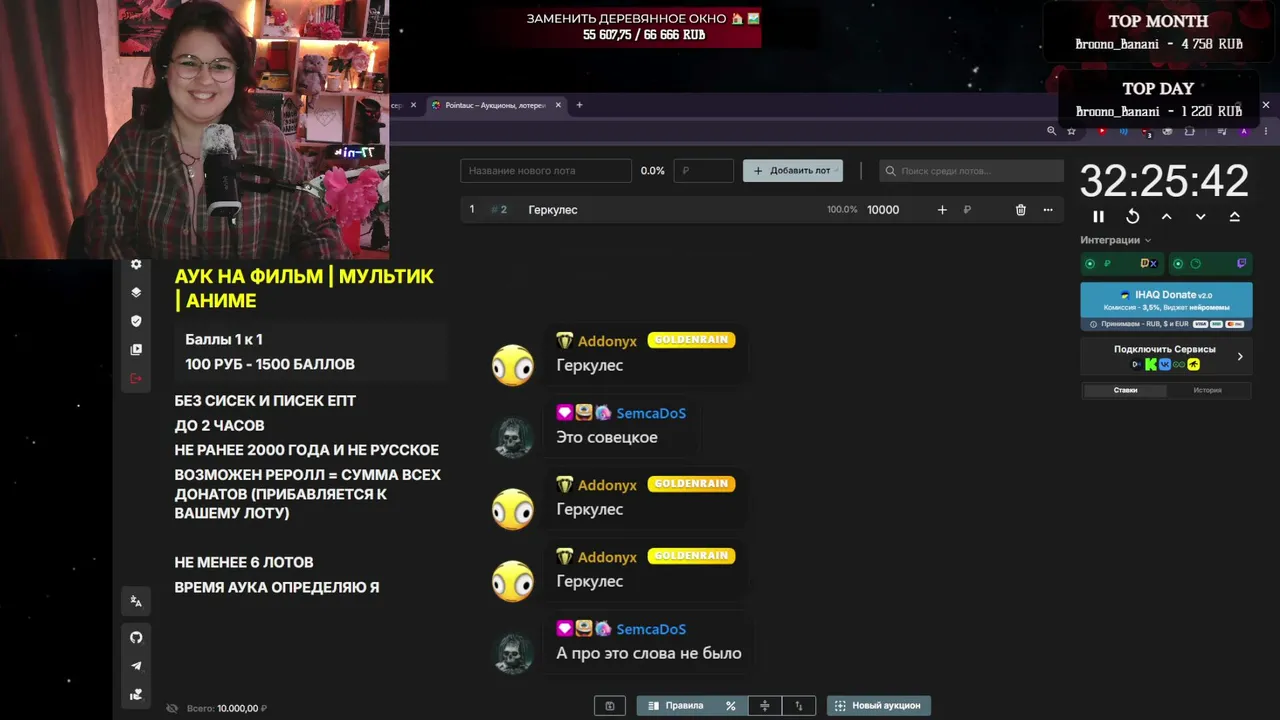
Task: Open the IHAQ Donate banner
Action: [1166, 306]
